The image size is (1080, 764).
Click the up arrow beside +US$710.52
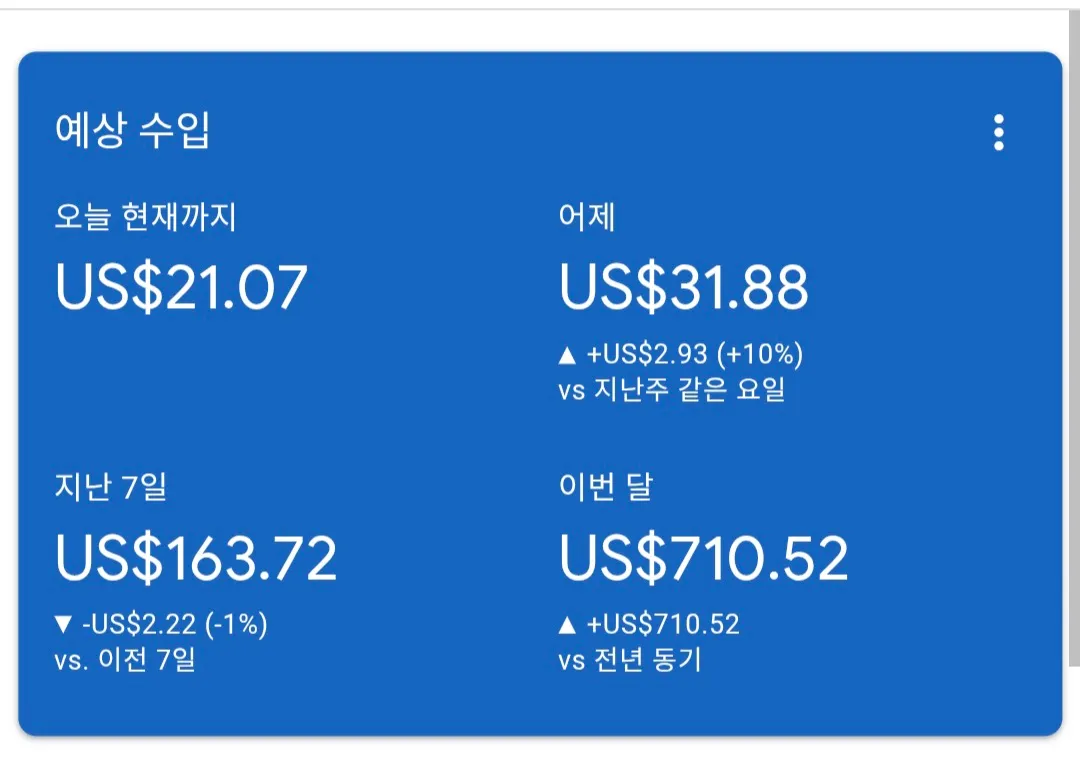(567, 626)
